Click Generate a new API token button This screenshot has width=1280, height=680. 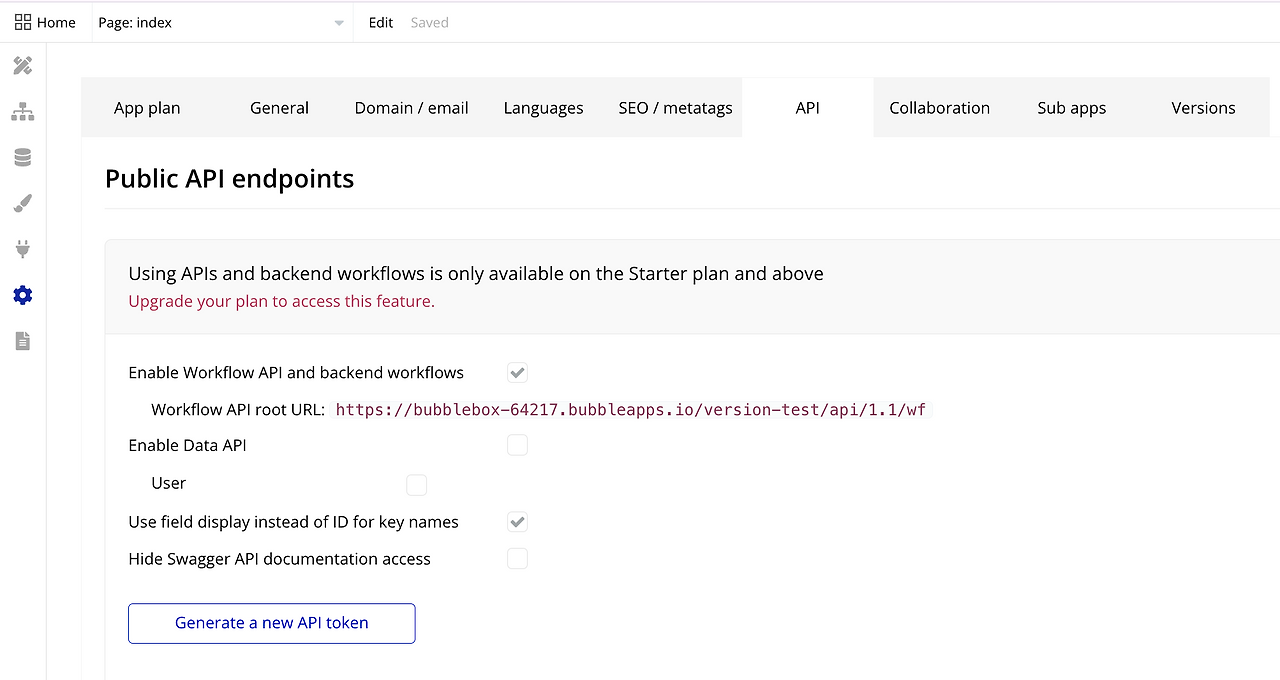[271, 623]
